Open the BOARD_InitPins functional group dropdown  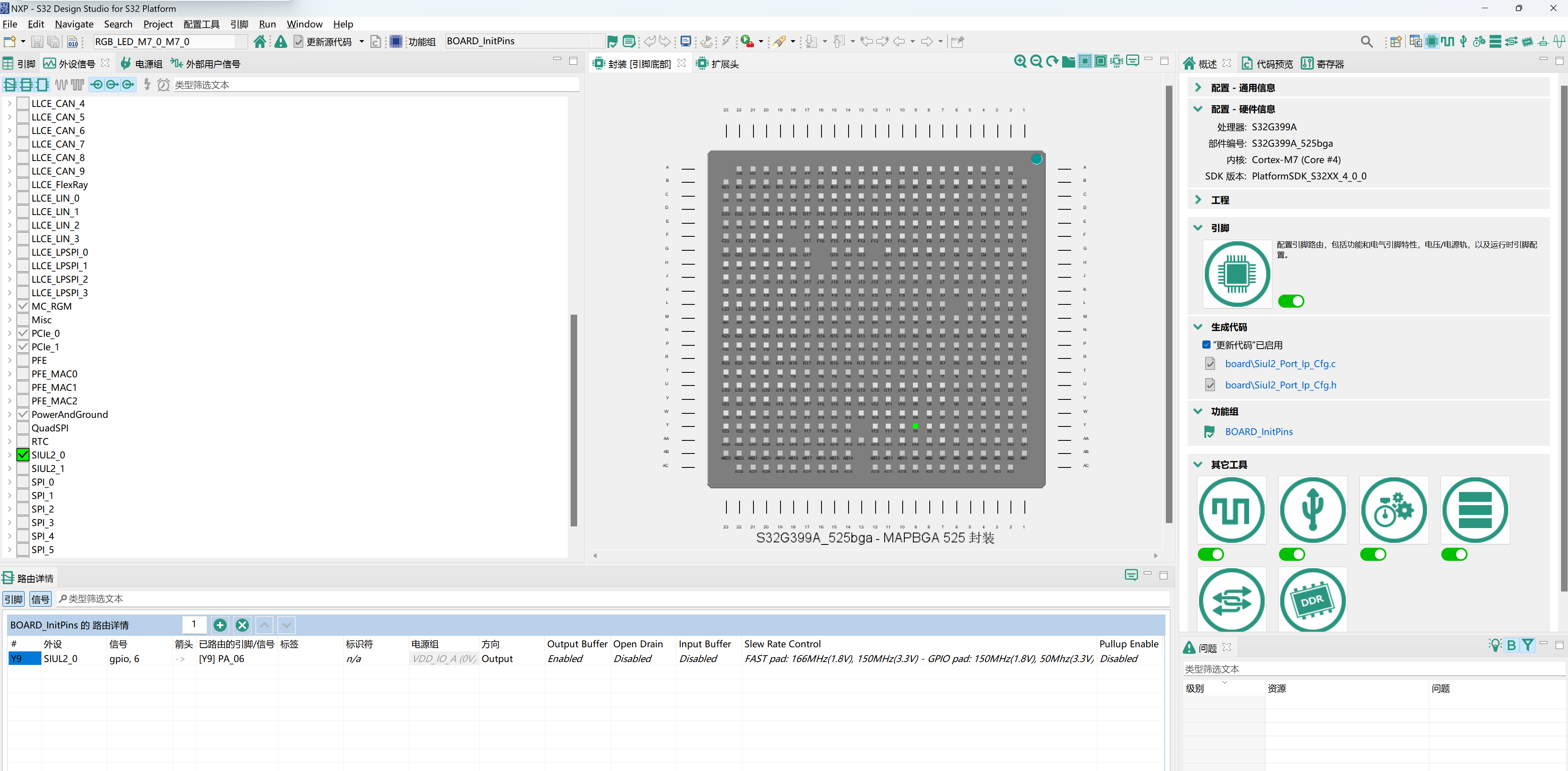(525, 41)
